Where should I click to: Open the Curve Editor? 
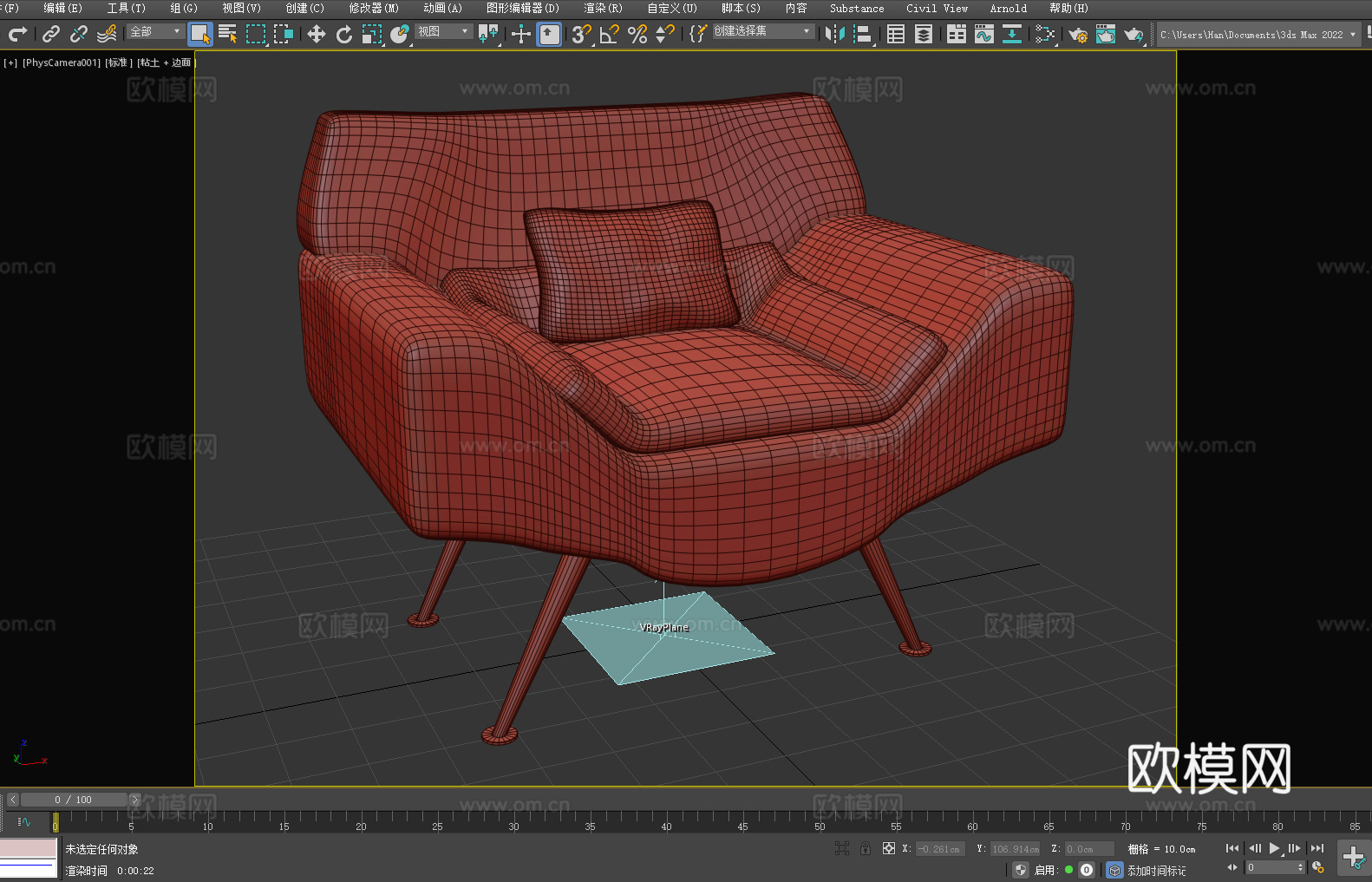coord(984,35)
